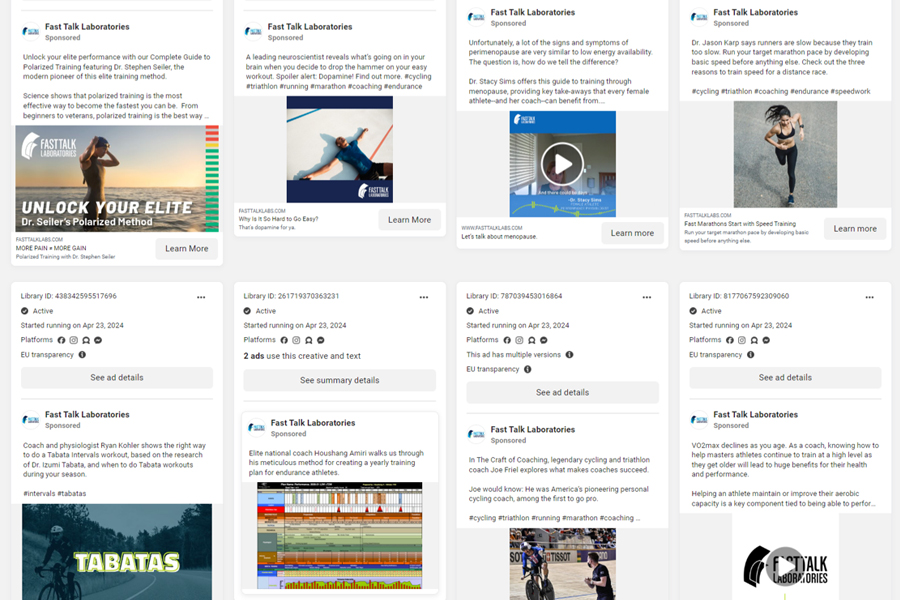Click the #intervals #tabatas hashtag line

pos(55,494)
